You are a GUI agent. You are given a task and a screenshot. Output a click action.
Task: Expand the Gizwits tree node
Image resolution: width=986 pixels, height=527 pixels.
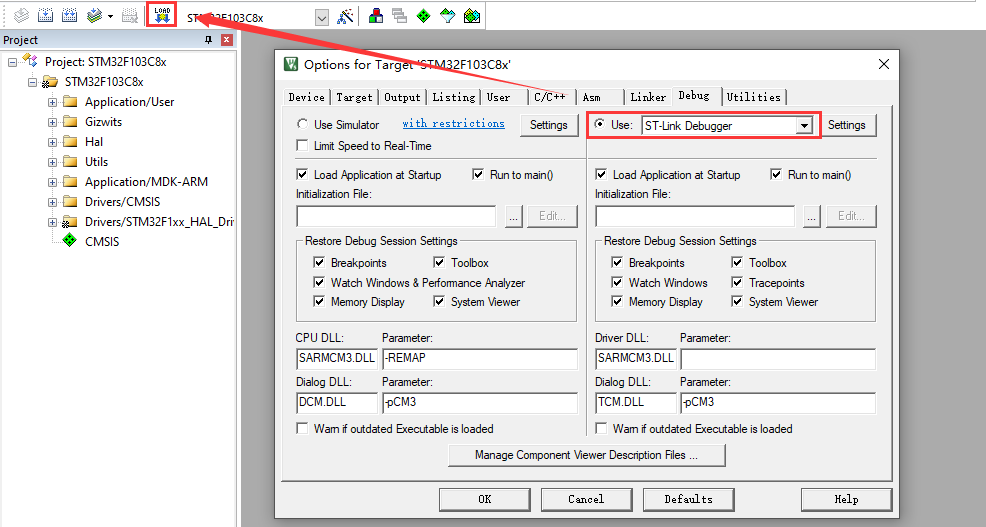pos(52,122)
